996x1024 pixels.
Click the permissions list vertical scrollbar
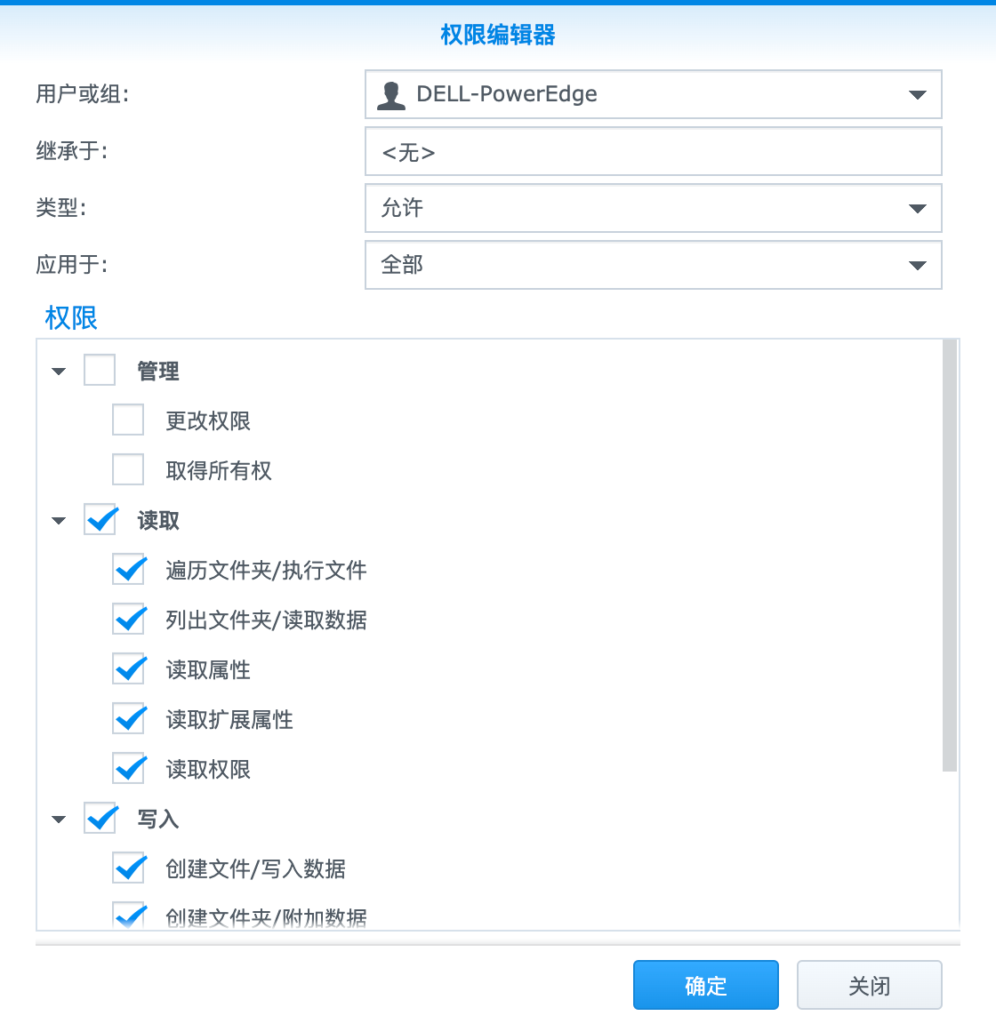tap(950, 555)
